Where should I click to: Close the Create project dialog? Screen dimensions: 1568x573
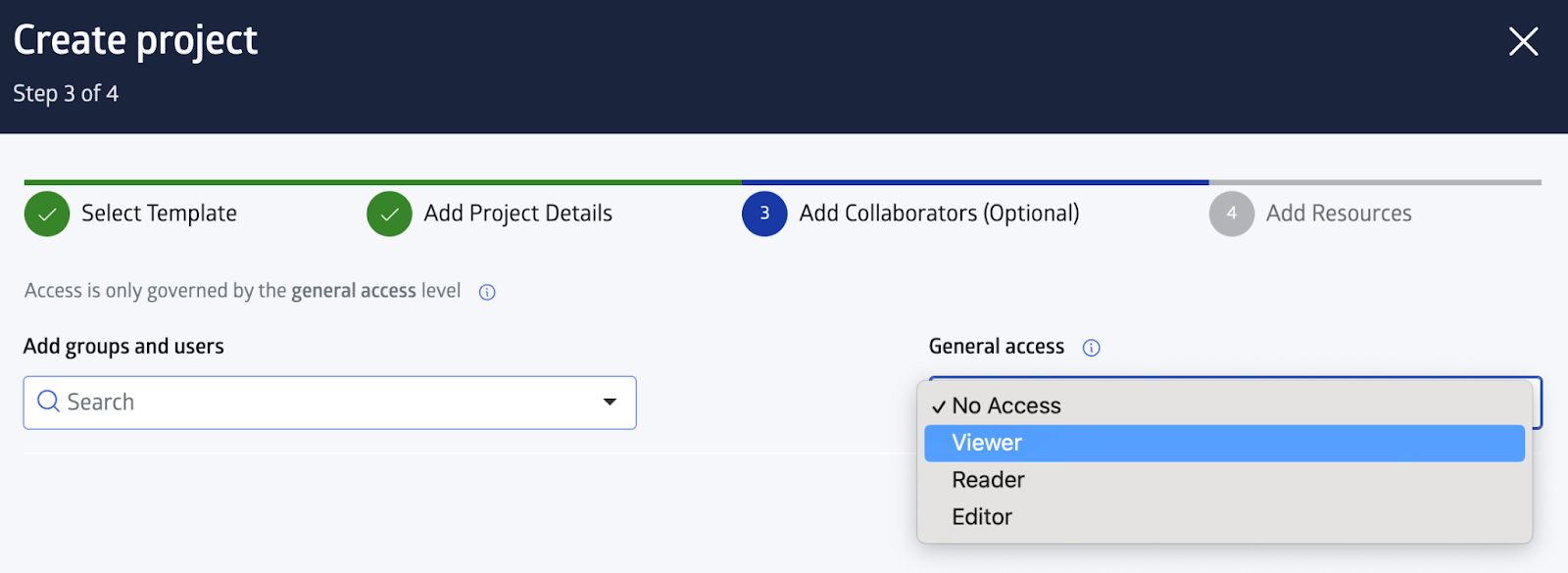1523,41
